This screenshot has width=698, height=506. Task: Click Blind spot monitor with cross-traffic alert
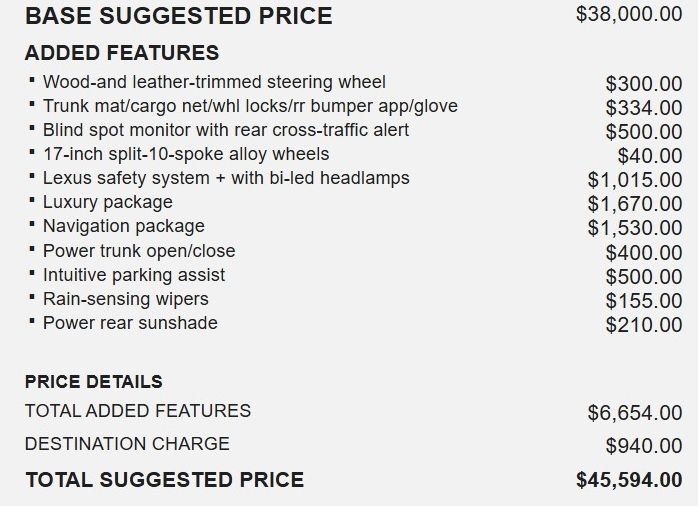point(226,130)
